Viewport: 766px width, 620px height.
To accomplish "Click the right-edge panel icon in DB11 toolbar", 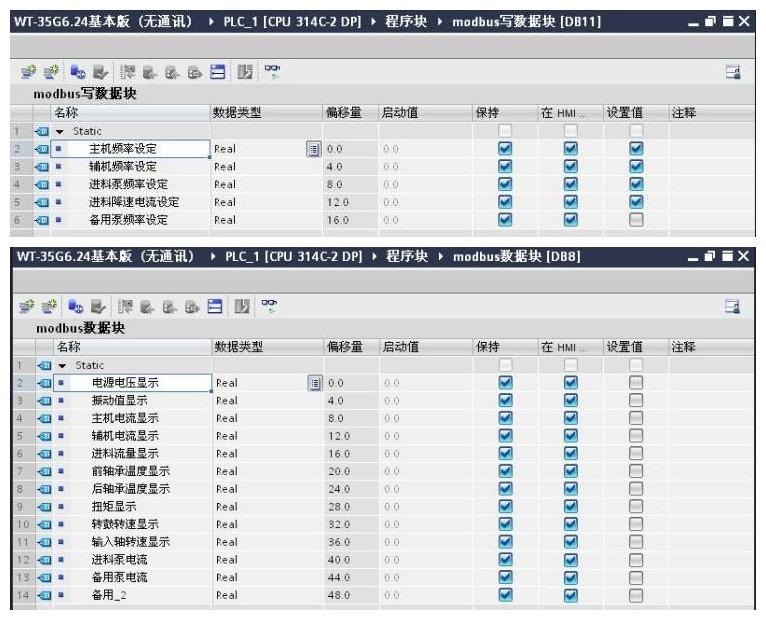I will click(732, 72).
